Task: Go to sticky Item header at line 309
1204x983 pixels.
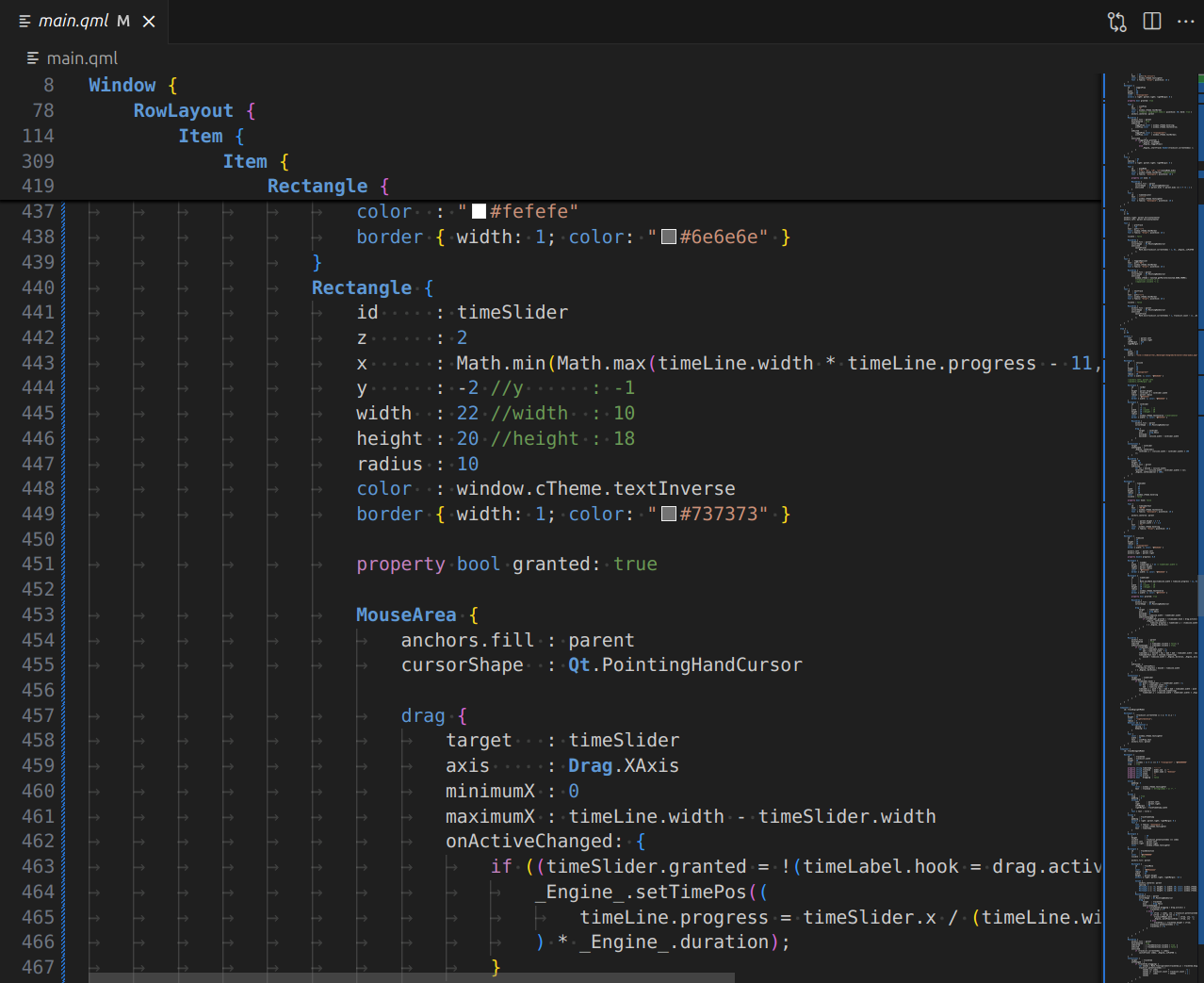Action: [245, 162]
